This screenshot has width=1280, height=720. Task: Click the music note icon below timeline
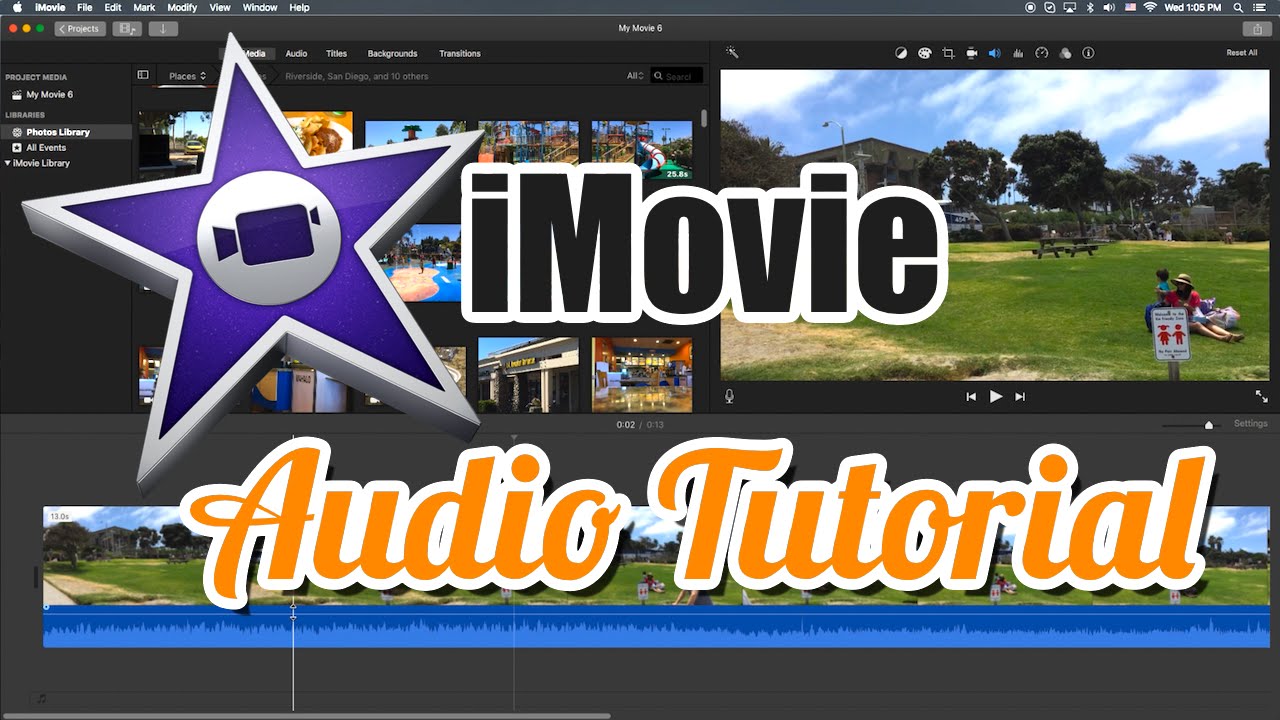coord(41,698)
